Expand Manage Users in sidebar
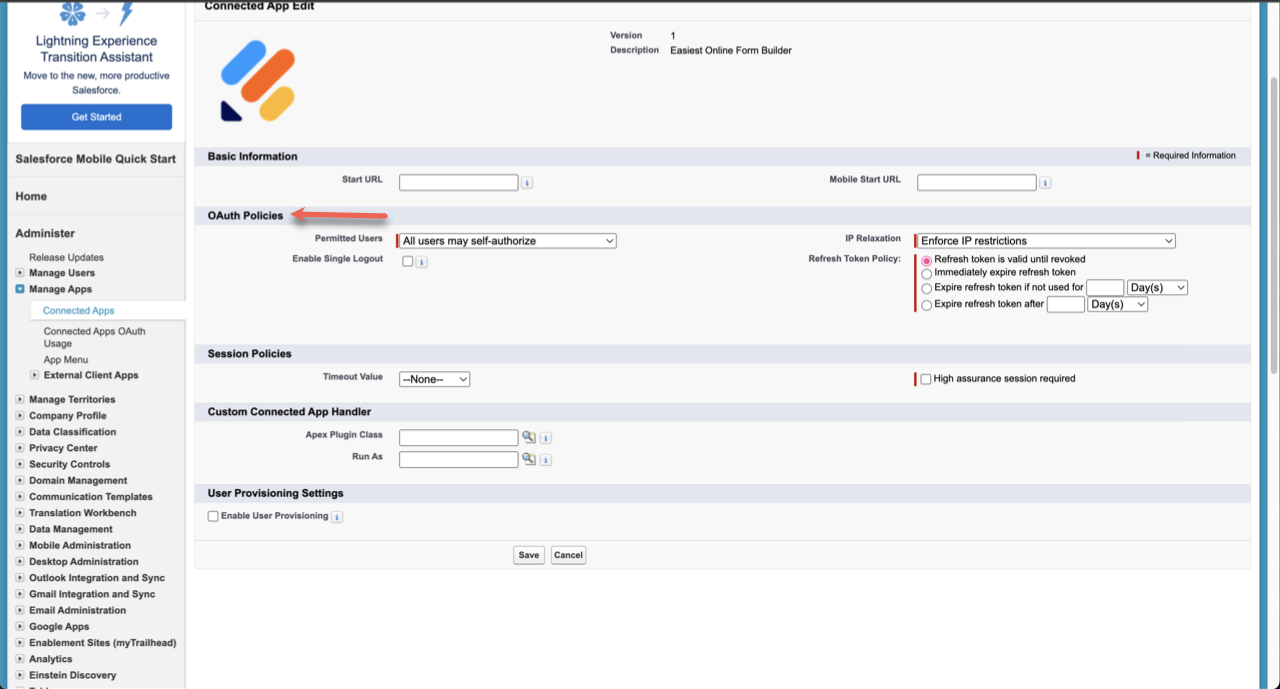Screen dimensions: 1280x689 click(20, 273)
